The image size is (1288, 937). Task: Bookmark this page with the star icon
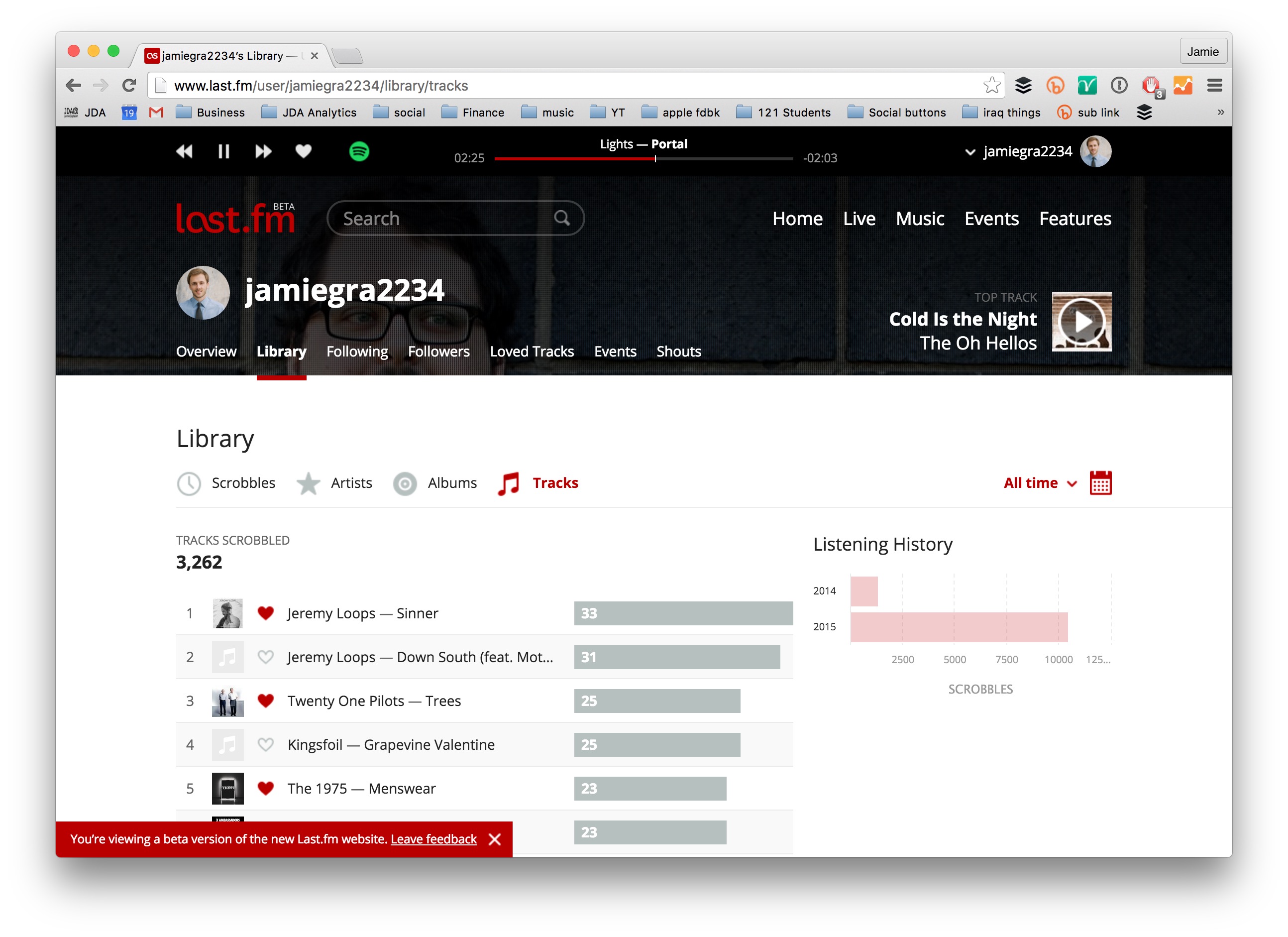(991, 85)
